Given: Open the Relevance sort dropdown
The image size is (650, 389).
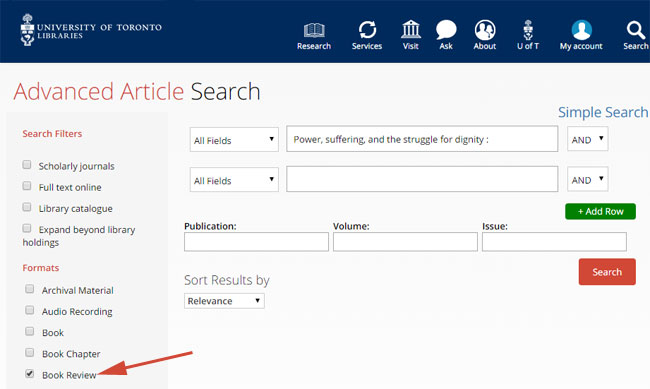Looking at the screenshot, I should [224, 301].
